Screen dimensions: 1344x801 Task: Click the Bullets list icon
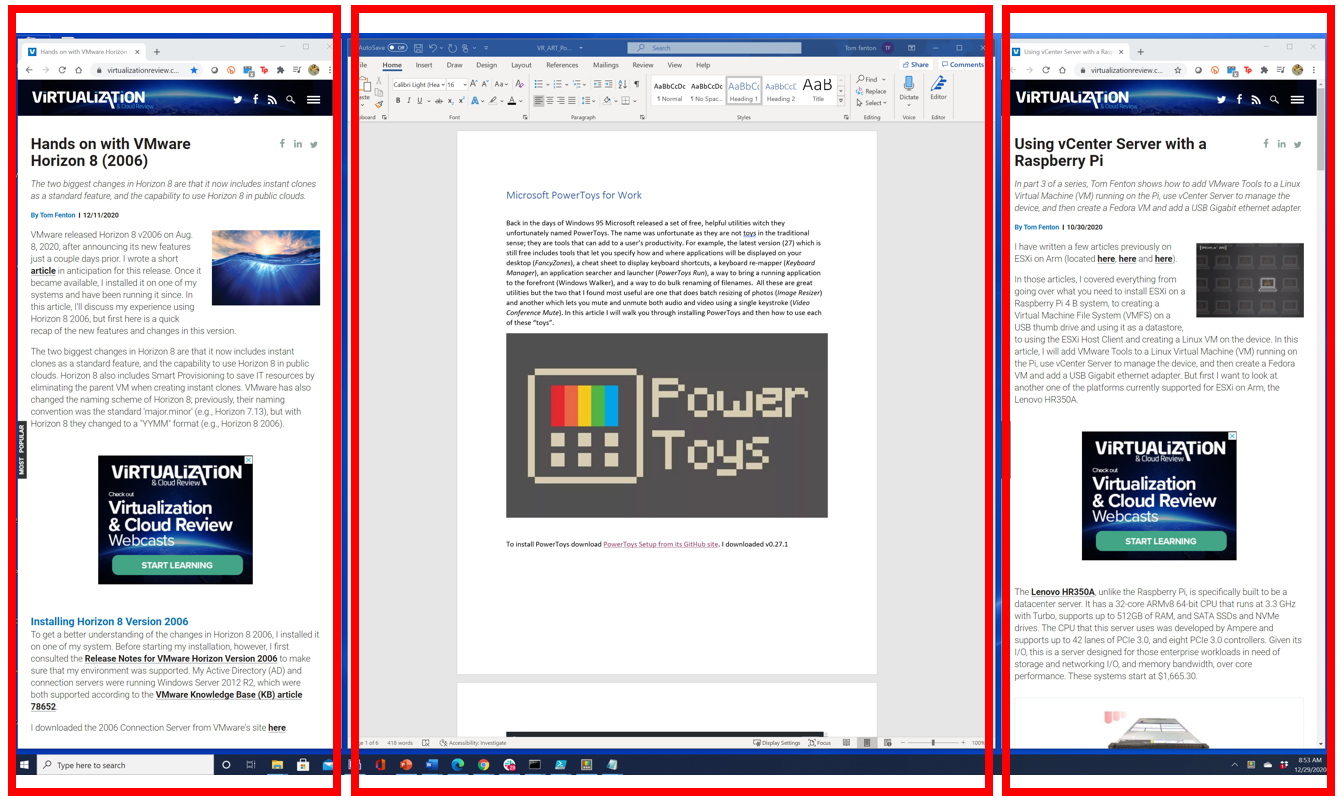pyautogui.click(x=540, y=84)
